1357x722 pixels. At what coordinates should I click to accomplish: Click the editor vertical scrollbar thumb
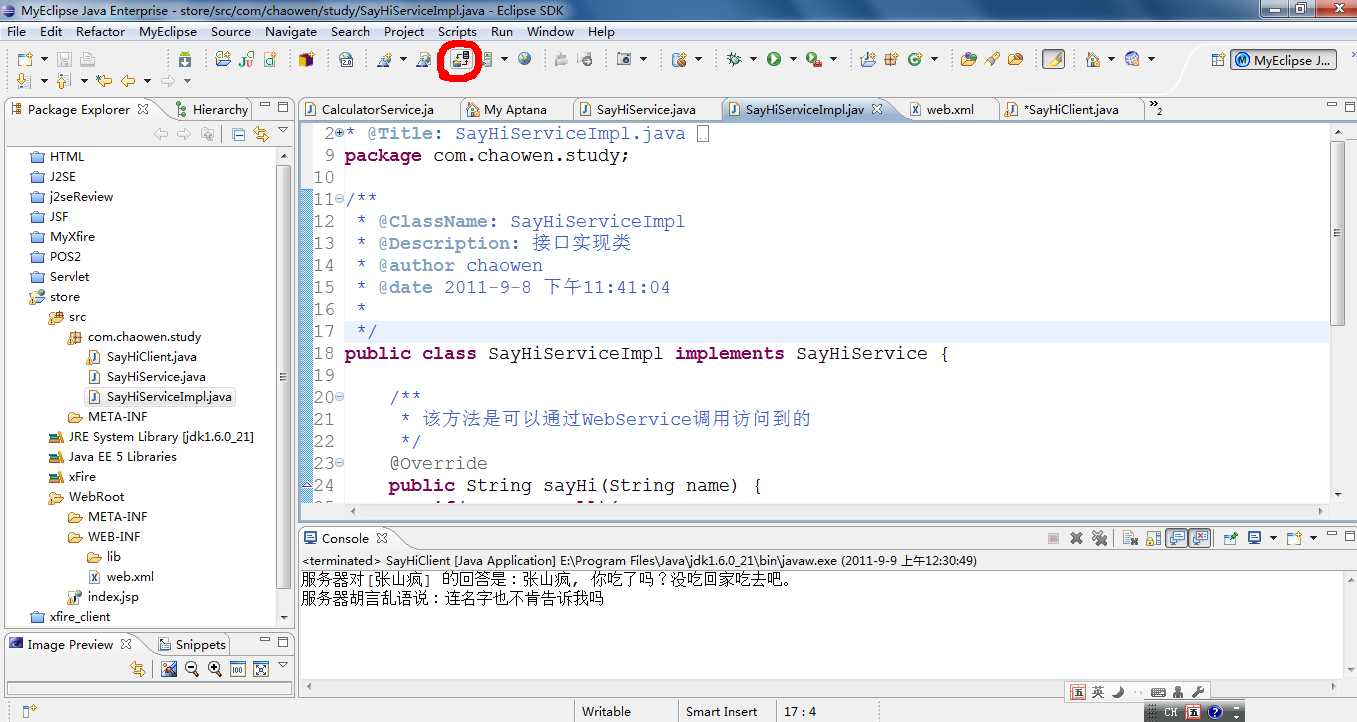coord(1338,233)
